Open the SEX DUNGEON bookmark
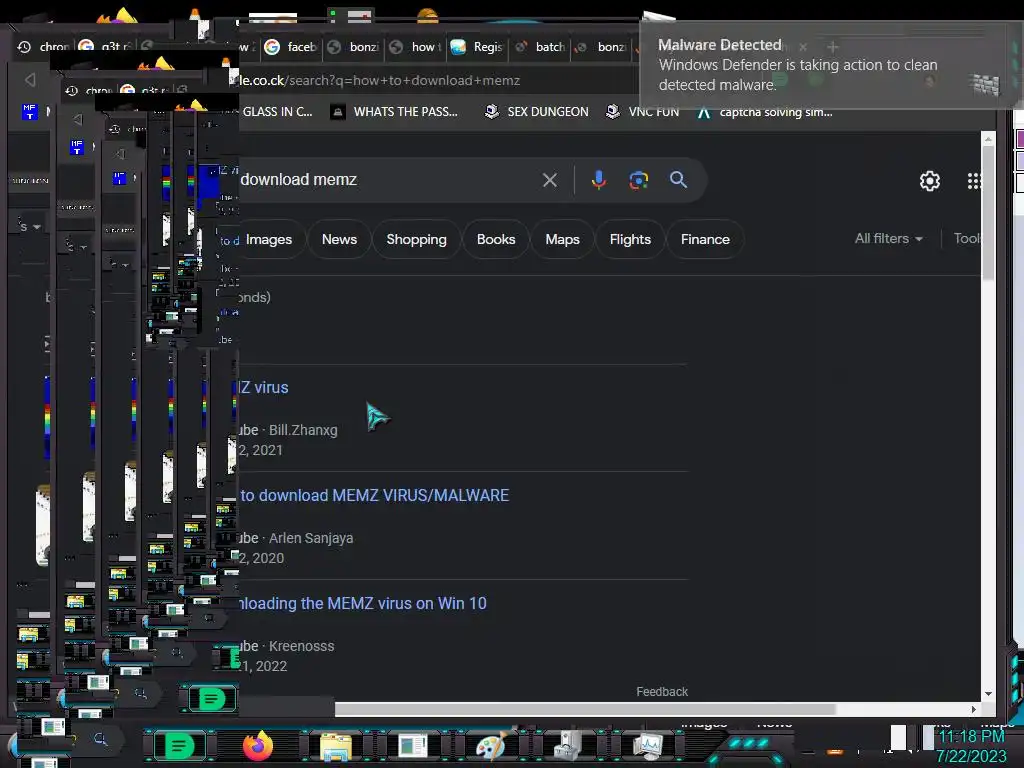The image size is (1024, 768). point(536,112)
